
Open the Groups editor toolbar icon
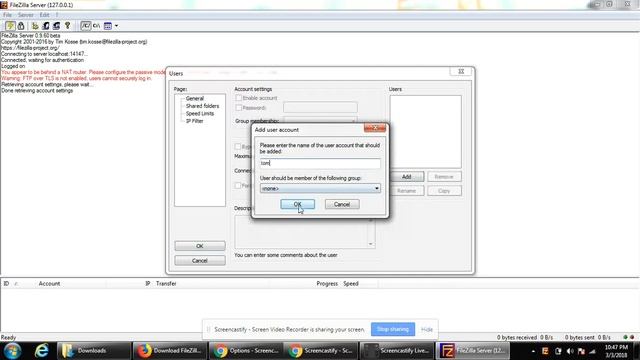coord(56,26)
